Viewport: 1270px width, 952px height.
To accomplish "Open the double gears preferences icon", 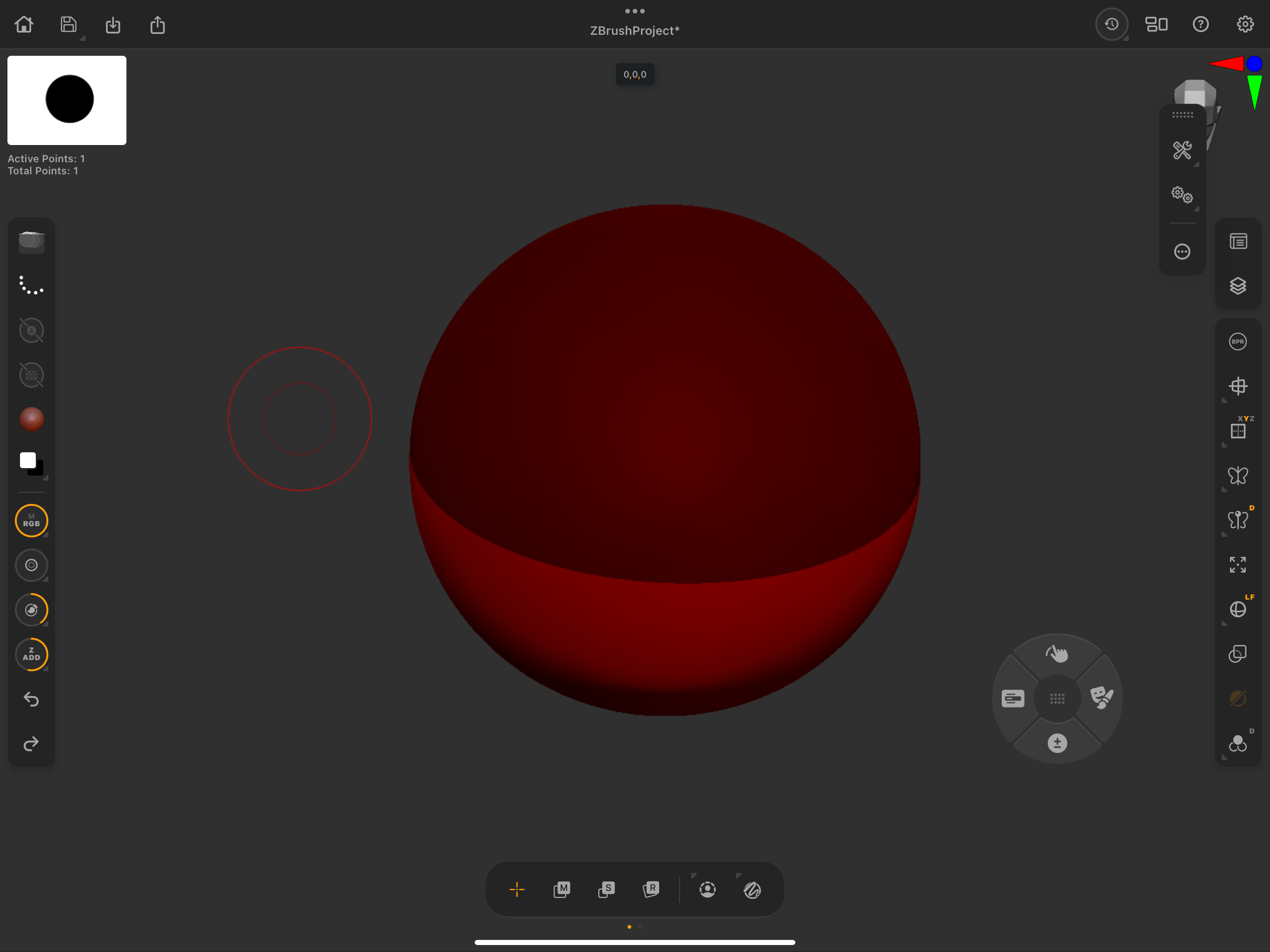I will (x=1182, y=195).
